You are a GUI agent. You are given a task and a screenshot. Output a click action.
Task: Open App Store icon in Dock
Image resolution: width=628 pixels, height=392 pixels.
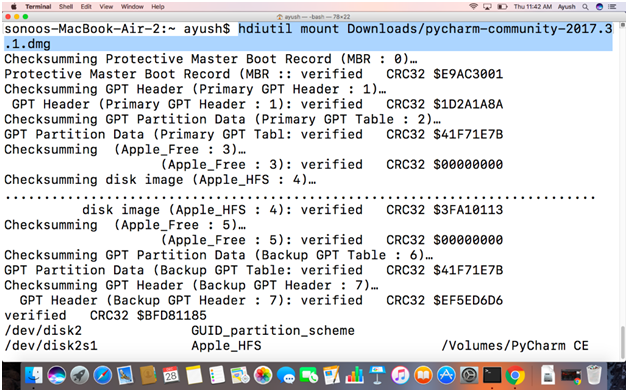point(446,375)
